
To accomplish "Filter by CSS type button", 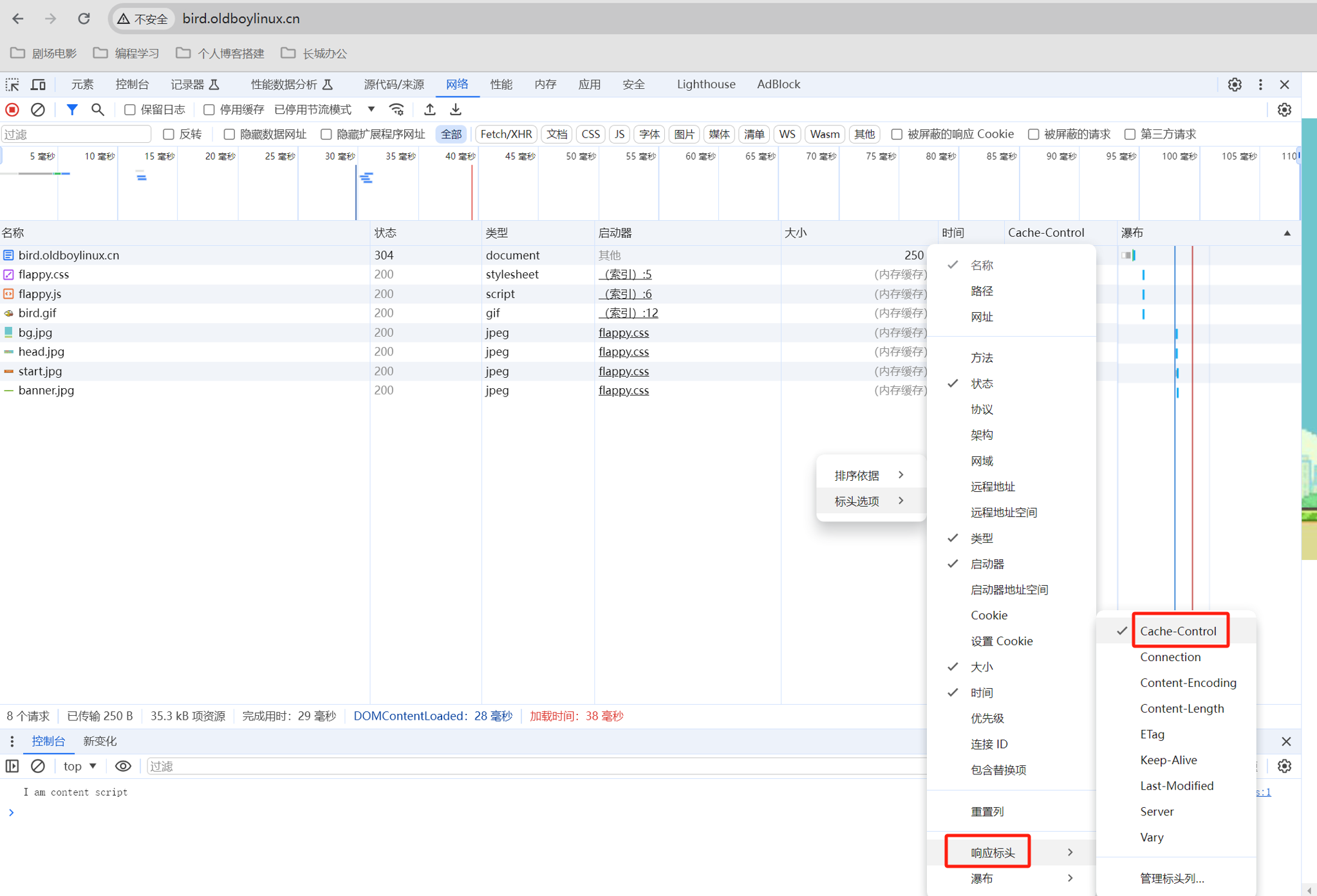I will (x=590, y=134).
